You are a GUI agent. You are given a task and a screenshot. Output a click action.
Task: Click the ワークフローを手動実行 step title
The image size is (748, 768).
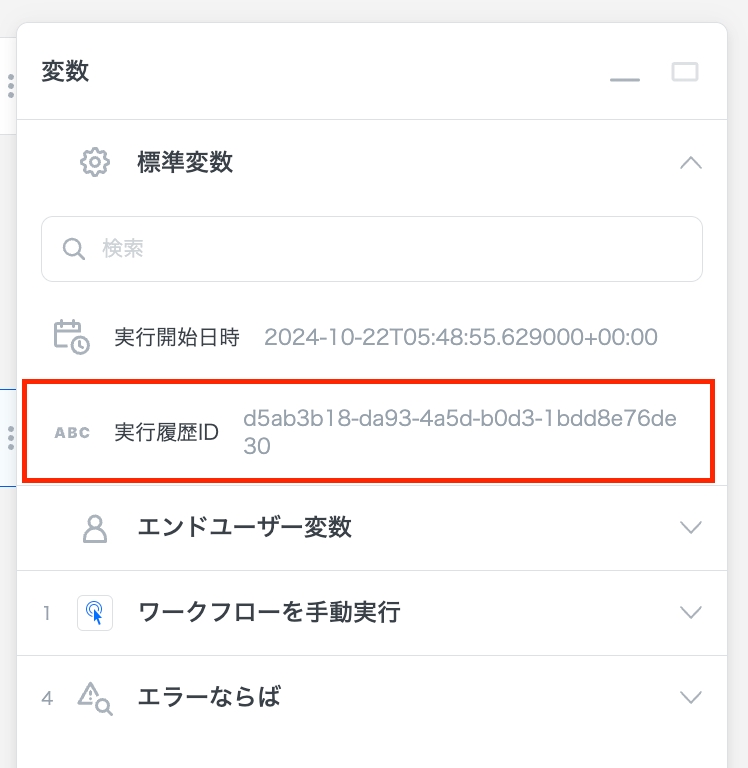click(x=269, y=612)
